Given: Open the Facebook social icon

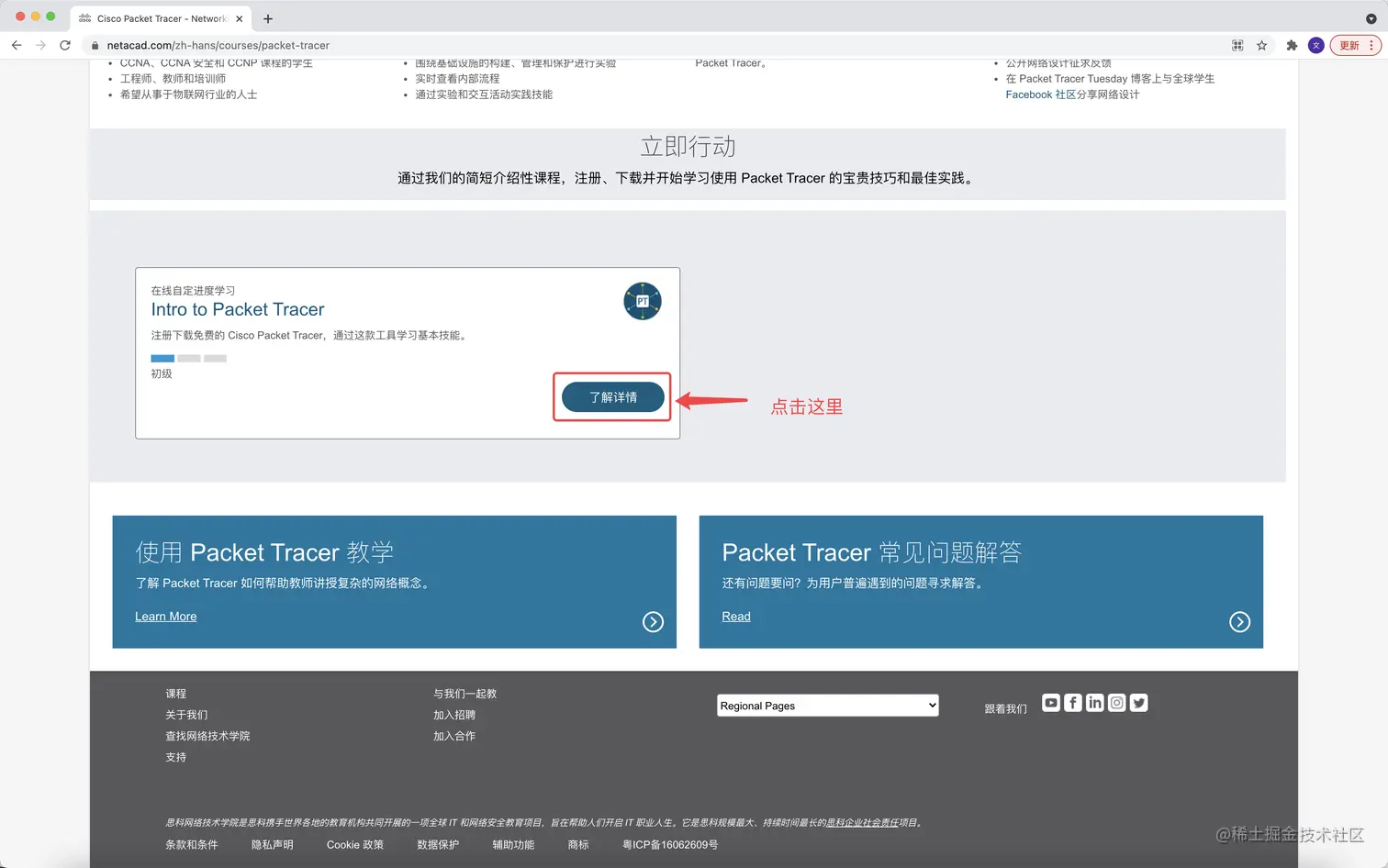Looking at the screenshot, I should (1073, 703).
